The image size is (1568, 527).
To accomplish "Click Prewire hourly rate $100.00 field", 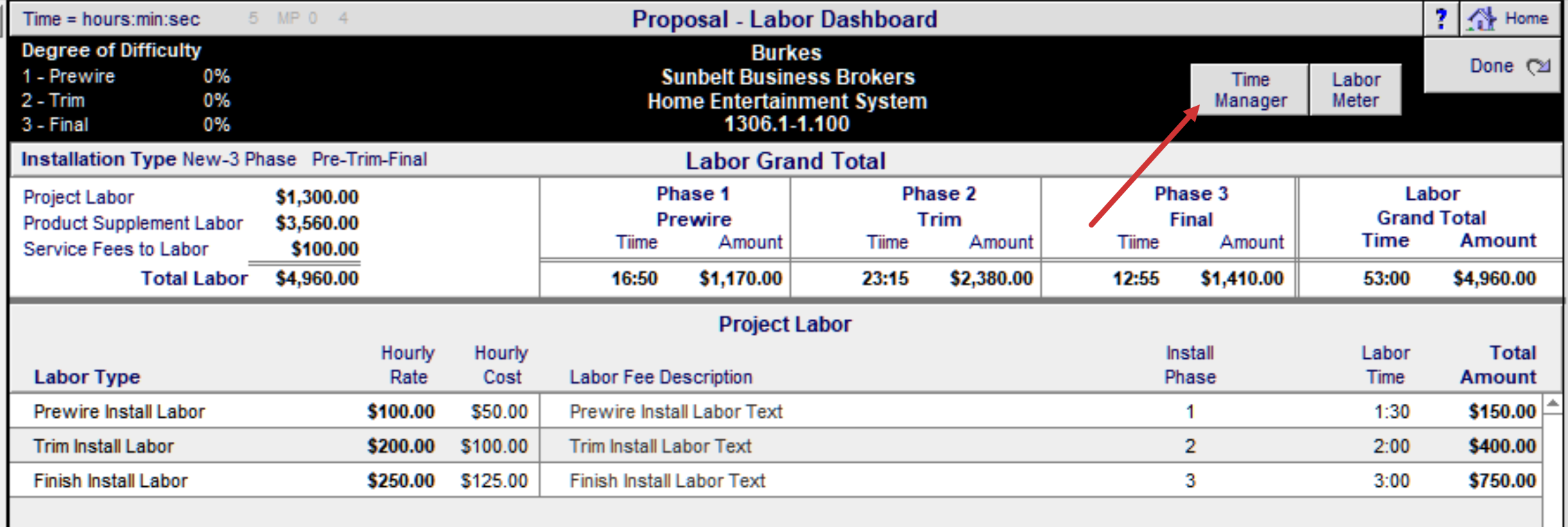I will 400,412.
